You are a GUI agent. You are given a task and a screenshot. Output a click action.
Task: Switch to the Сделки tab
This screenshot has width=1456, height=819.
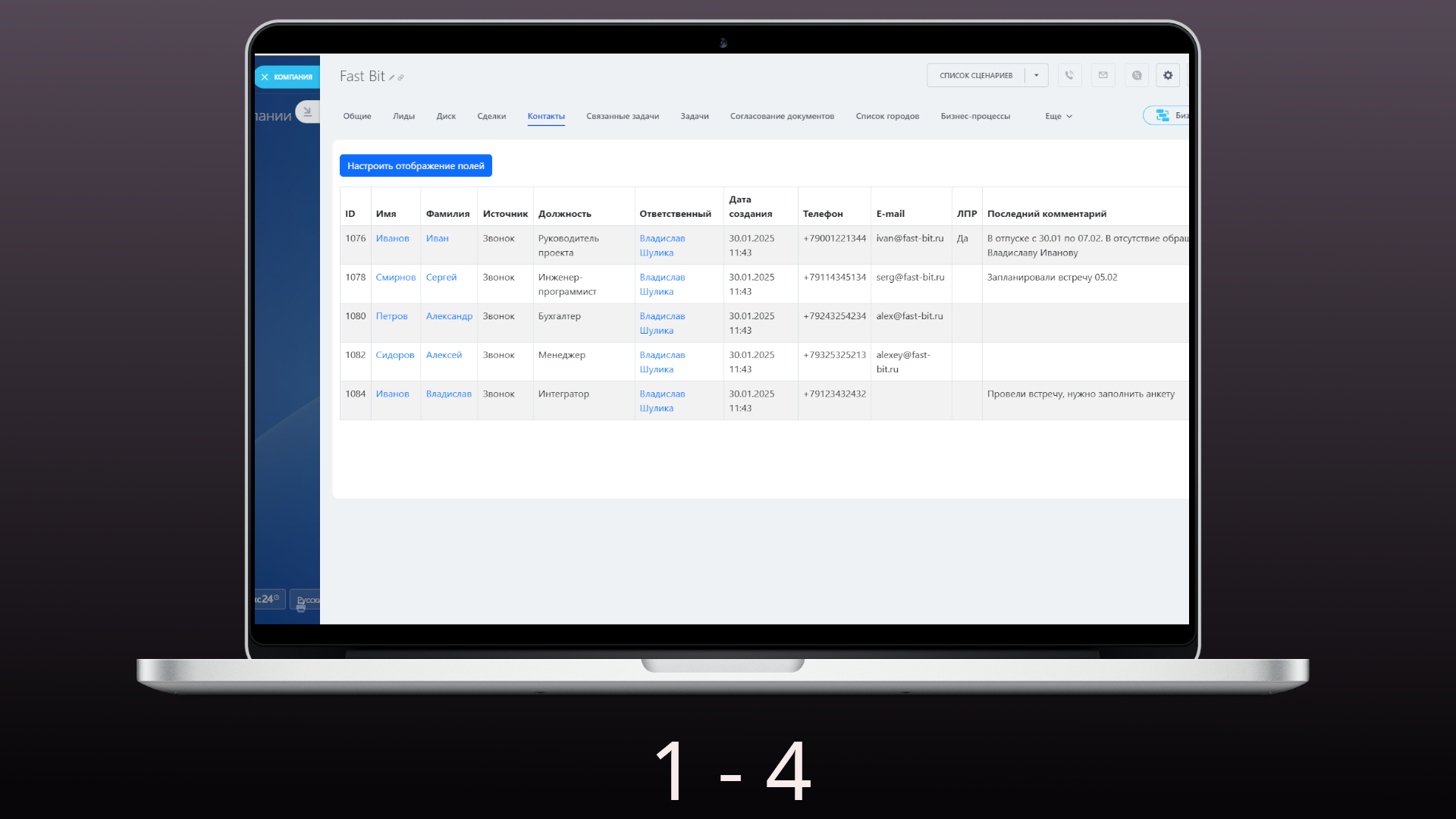(491, 116)
